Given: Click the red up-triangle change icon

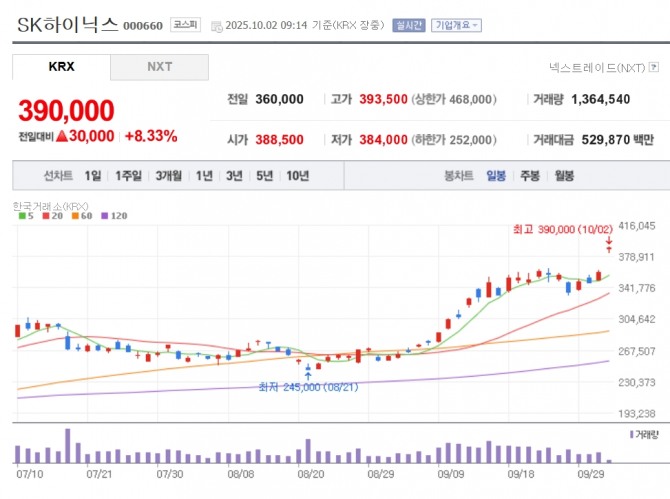Looking at the screenshot, I should [62, 136].
